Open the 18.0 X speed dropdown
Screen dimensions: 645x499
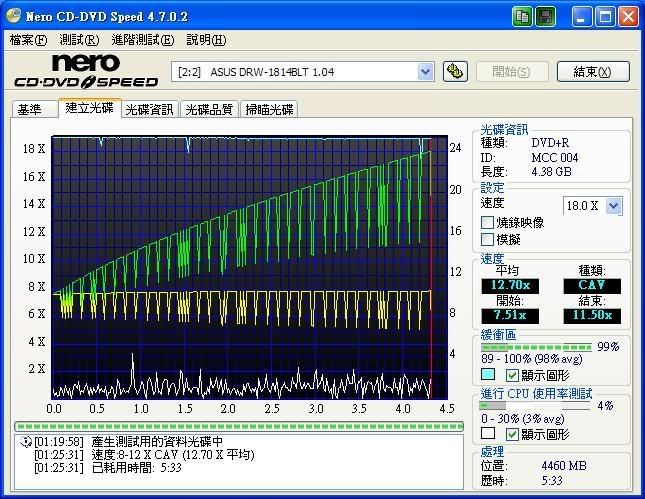click(x=614, y=205)
